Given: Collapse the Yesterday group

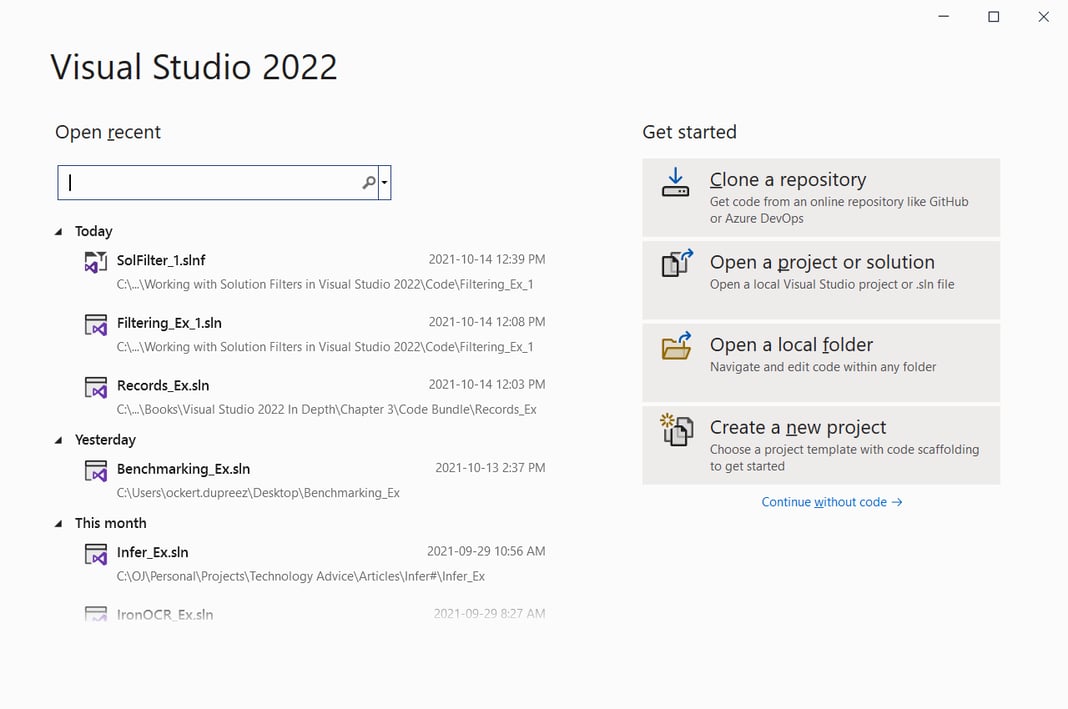Looking at the screenshot, I should pos(59,439).
